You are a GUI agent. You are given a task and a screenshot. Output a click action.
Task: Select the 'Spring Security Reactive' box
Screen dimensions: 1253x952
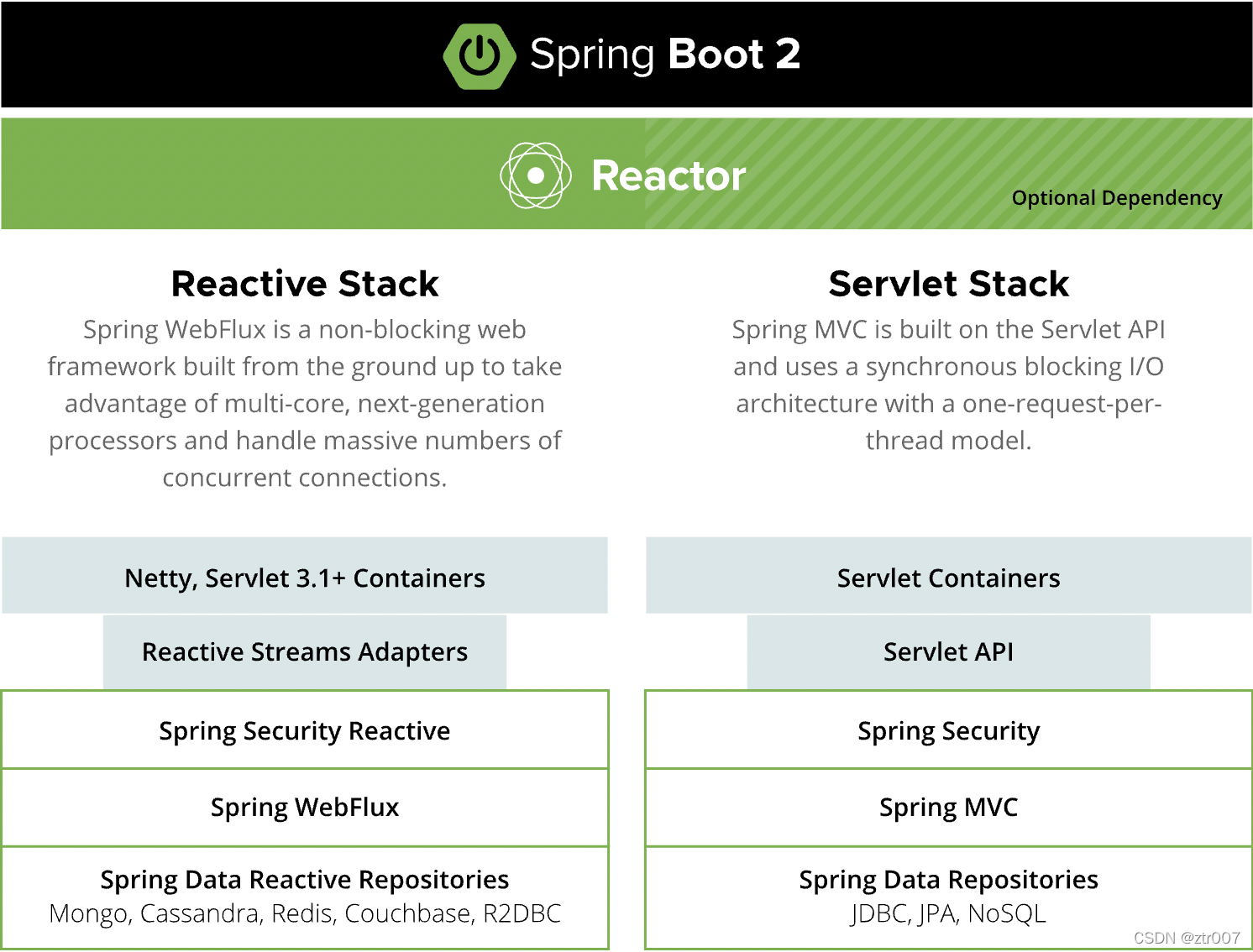coord(305,730)
